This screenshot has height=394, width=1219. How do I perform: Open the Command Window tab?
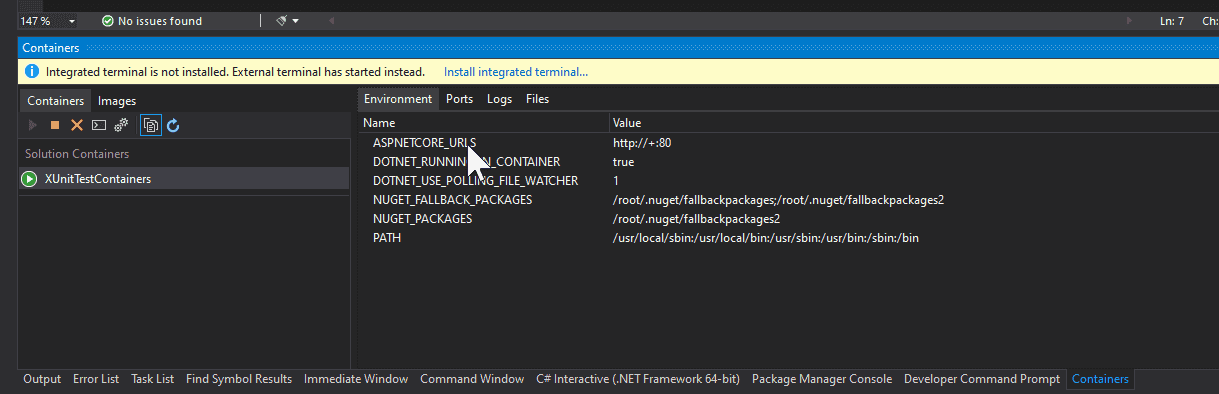click(x=472, y=379)
